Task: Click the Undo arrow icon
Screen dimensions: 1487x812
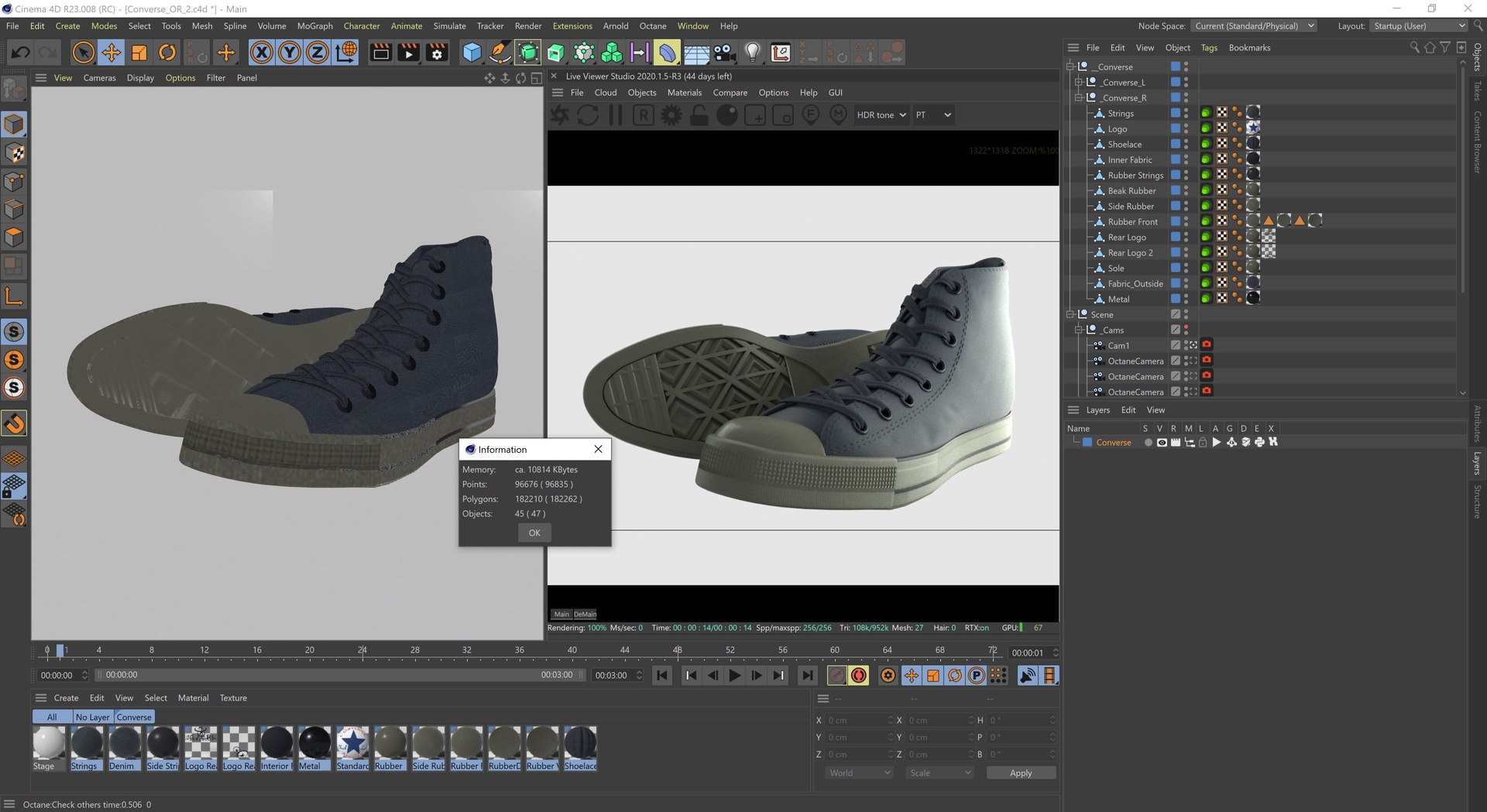Action: coord(21,53)
